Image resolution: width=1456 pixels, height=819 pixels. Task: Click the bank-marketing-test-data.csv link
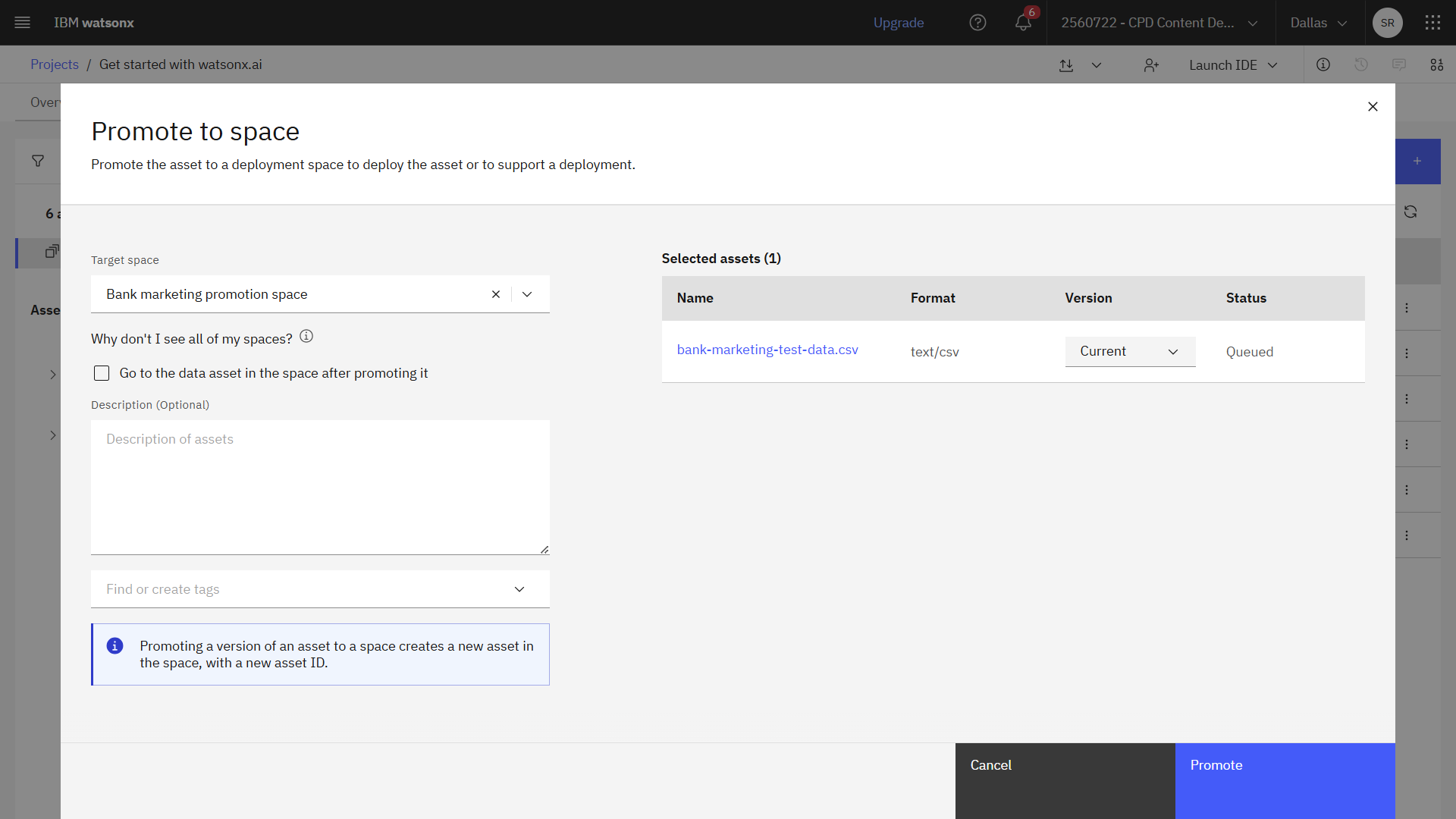click(767, 349)
